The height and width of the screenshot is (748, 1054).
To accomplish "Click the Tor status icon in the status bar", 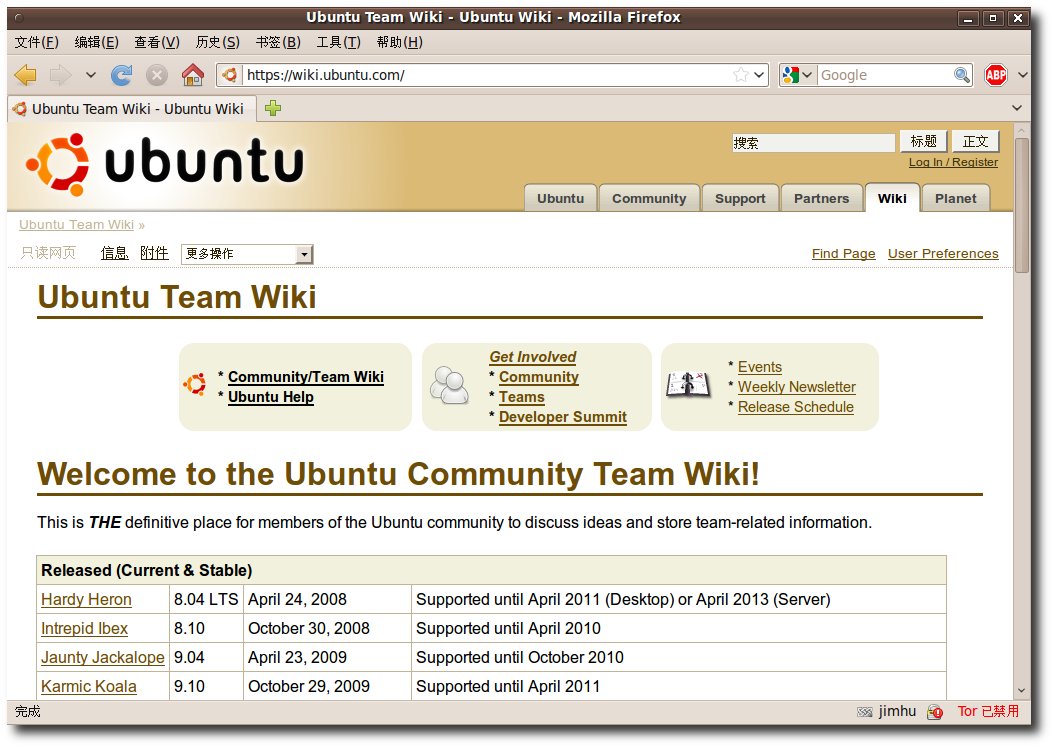I will tap(935, 711).
